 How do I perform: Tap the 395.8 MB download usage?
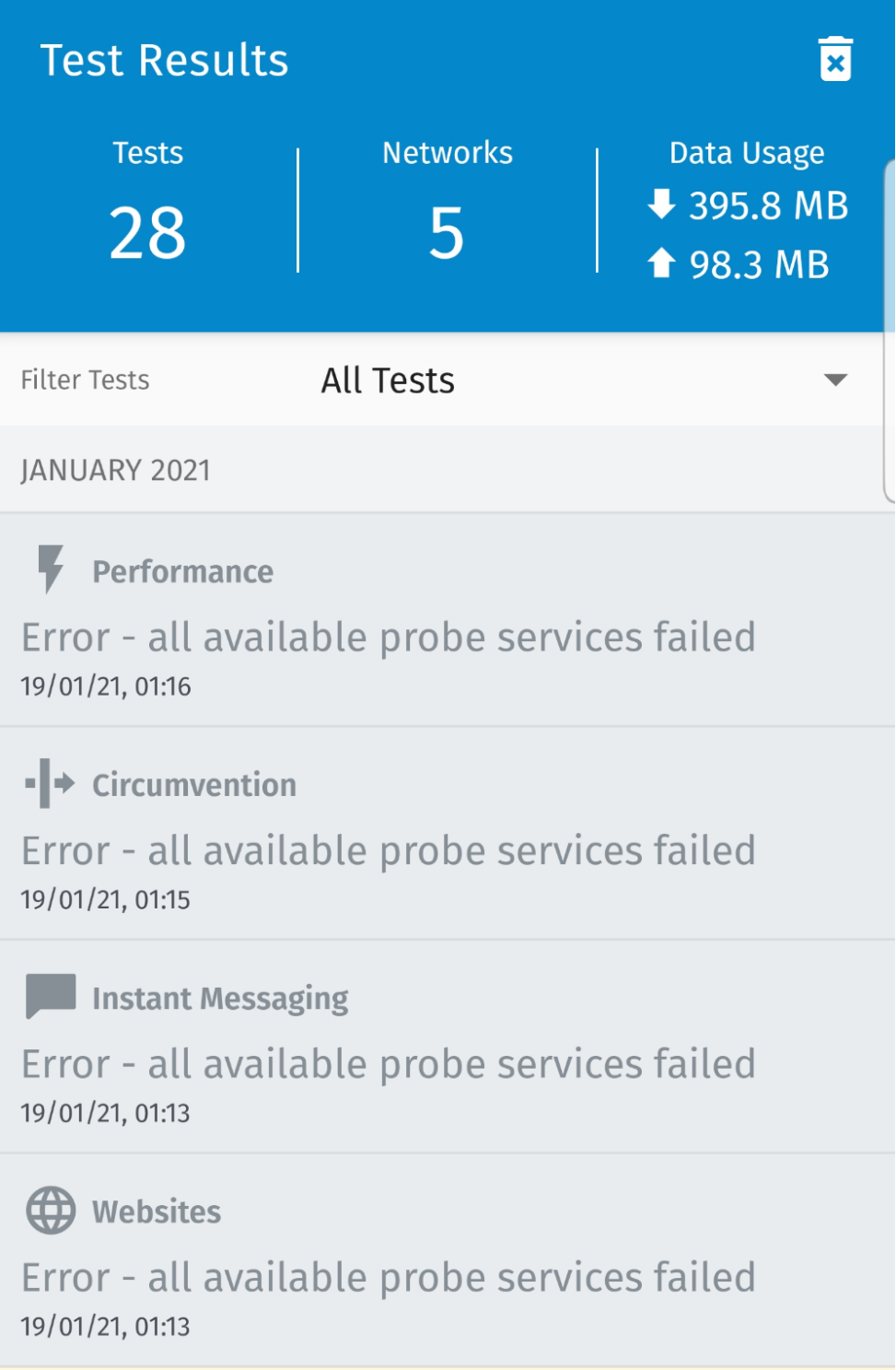(768, 205)
